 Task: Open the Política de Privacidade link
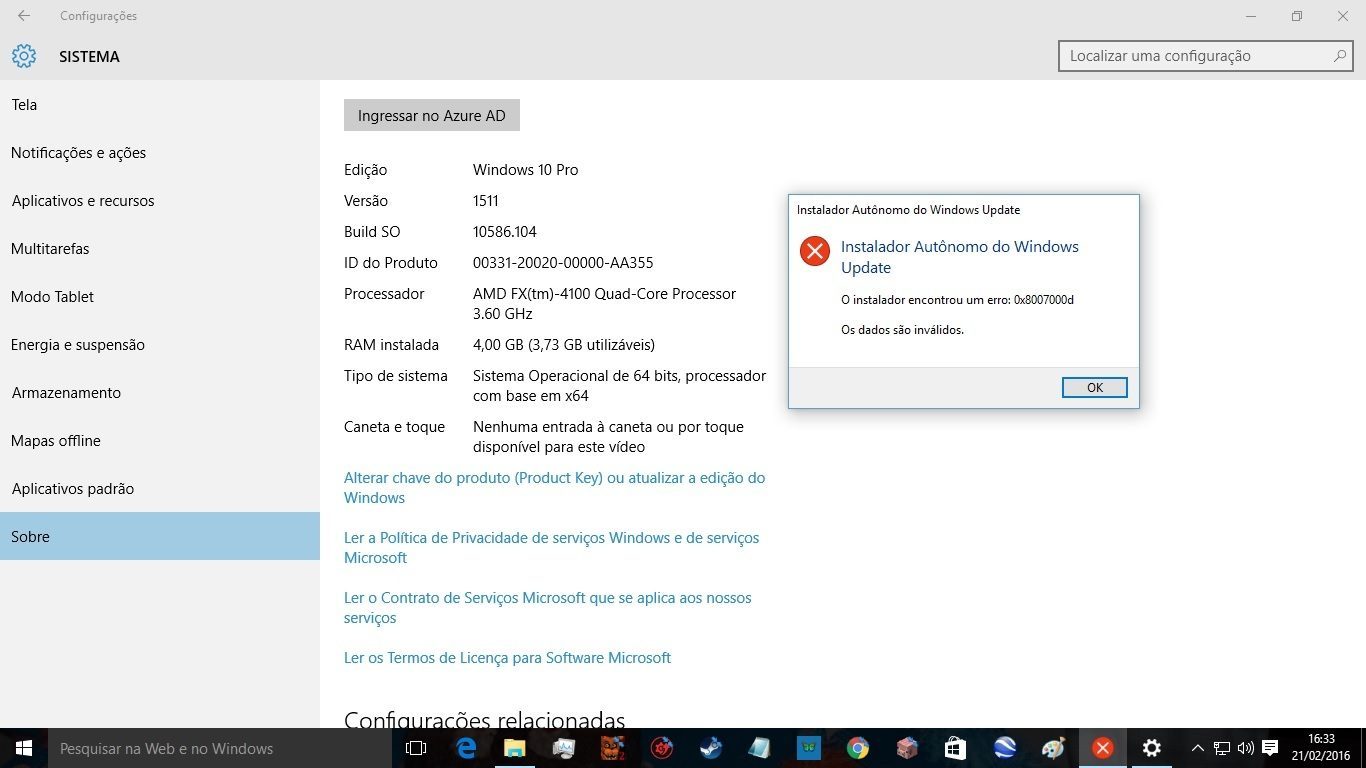551,548
